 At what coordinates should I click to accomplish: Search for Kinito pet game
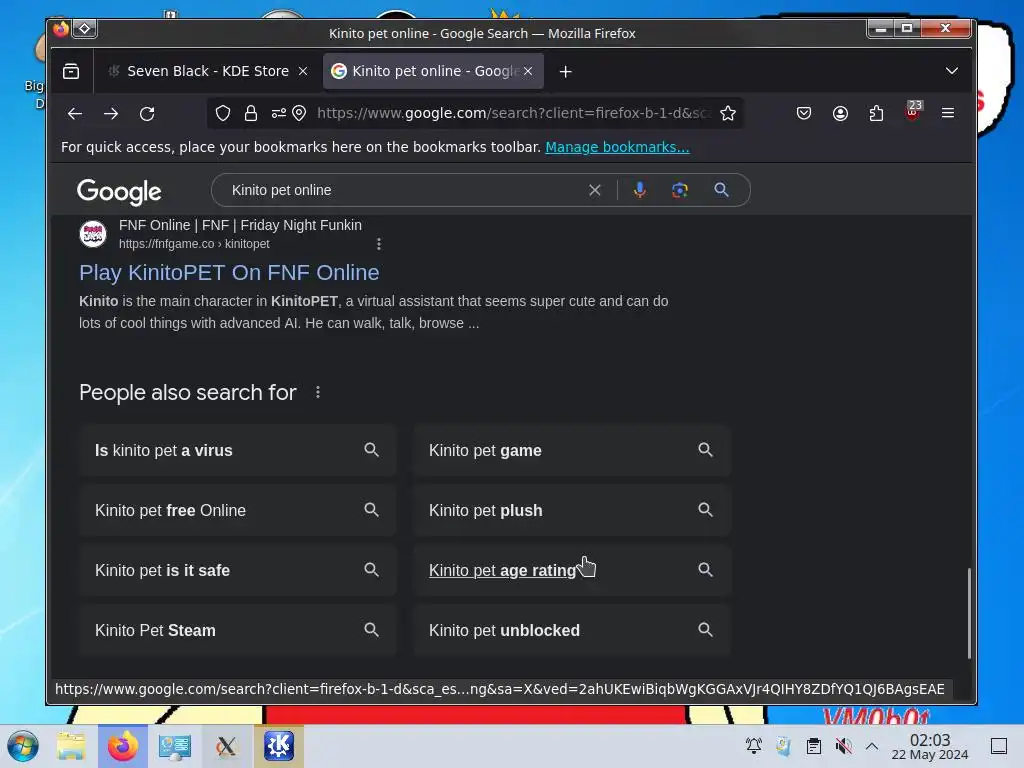[x=571, y=450]
